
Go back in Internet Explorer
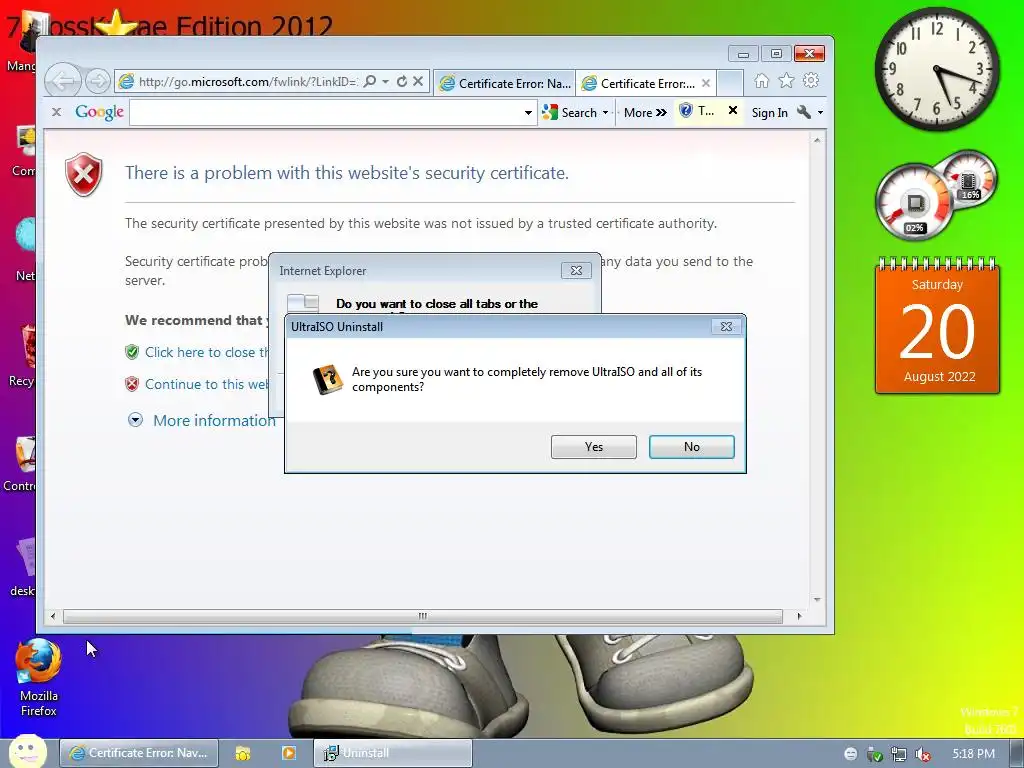pyautogui.click(x=63, y=81)
